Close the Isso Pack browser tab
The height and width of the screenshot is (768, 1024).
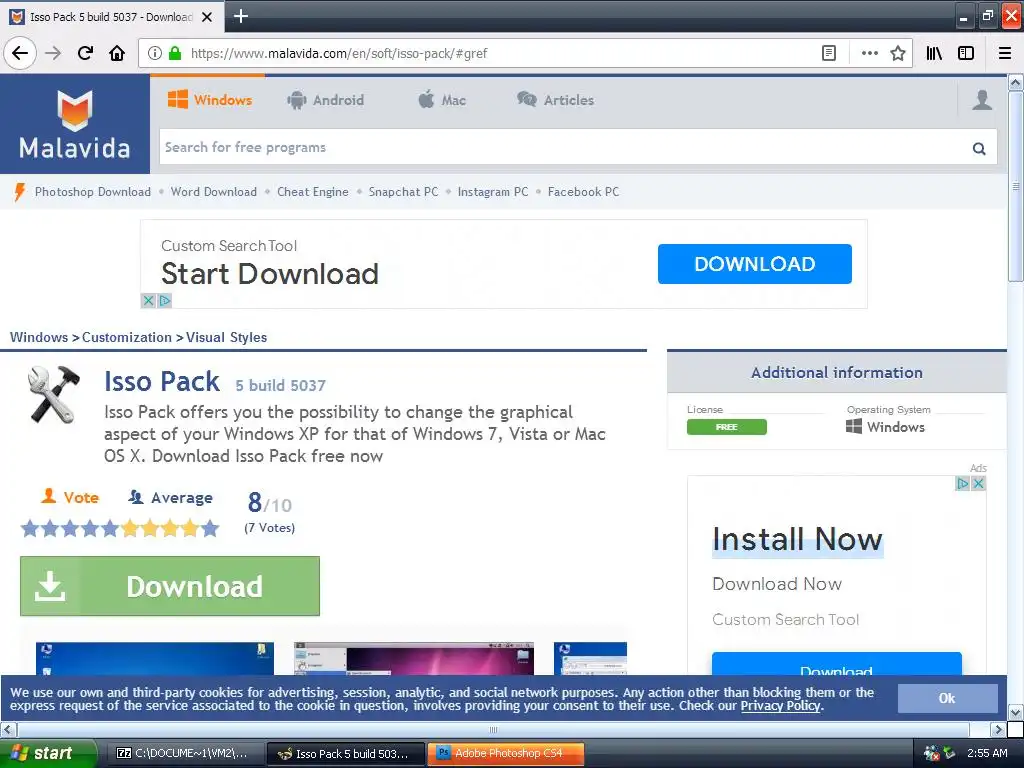[207, 17]
